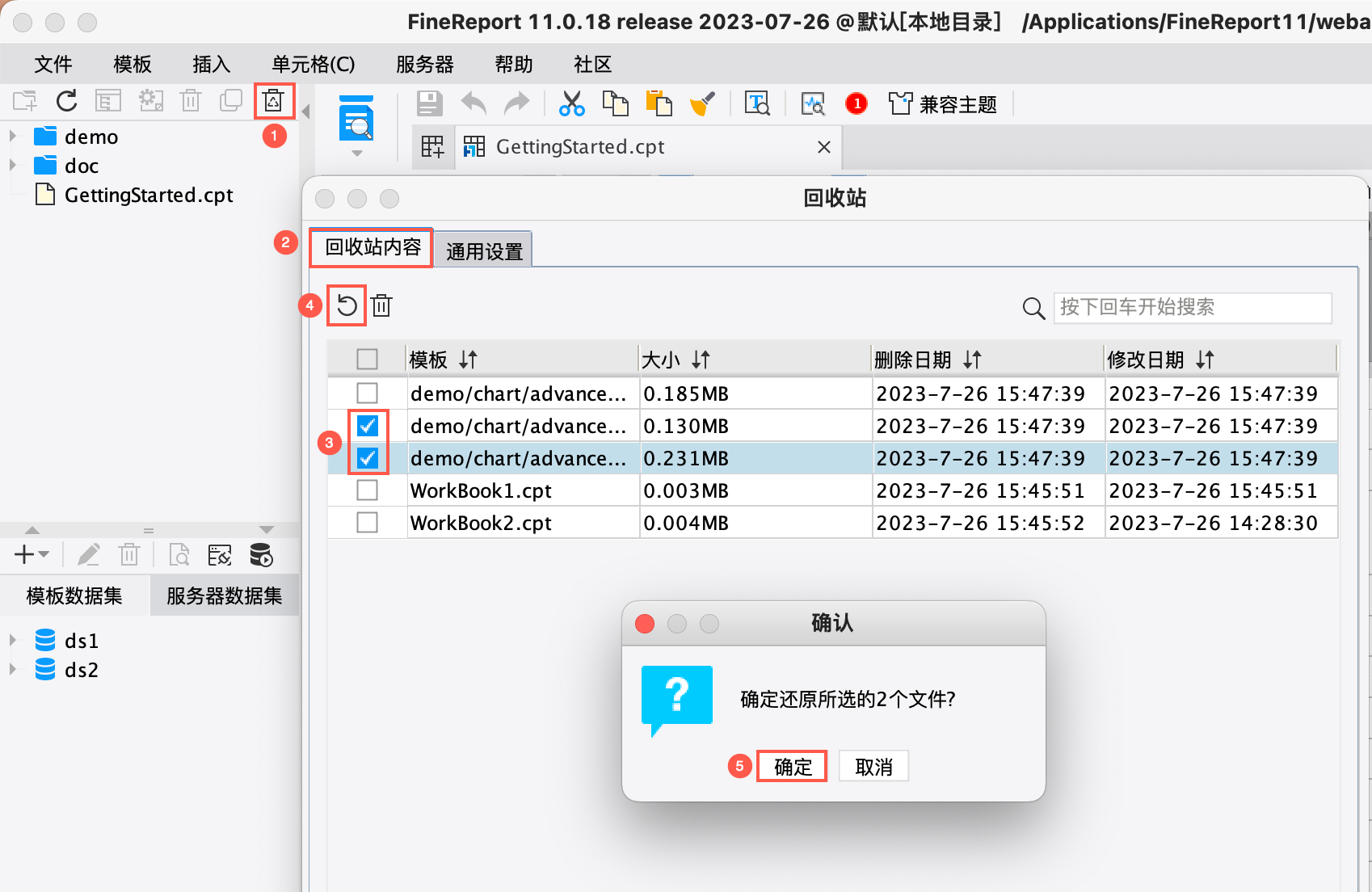
Task: Uncheck the box for the 0.231MB file
Action: coord(367,458)
